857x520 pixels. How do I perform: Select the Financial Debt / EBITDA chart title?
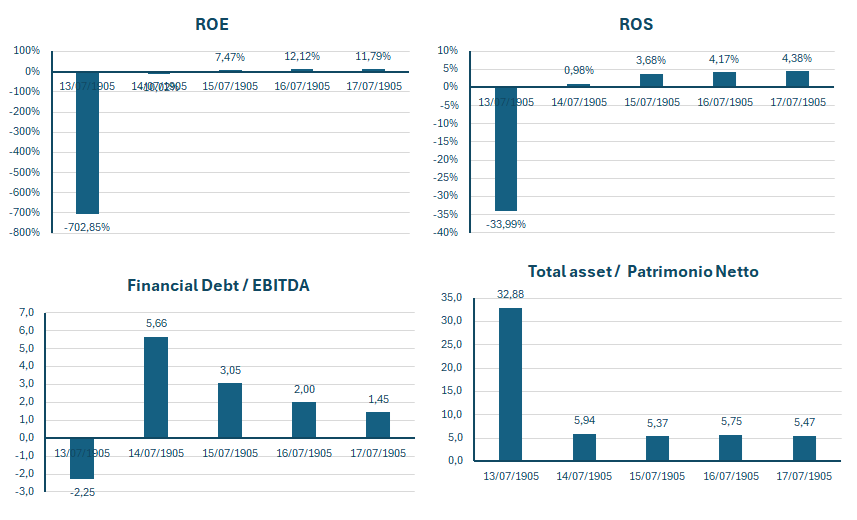click(218, 285)
